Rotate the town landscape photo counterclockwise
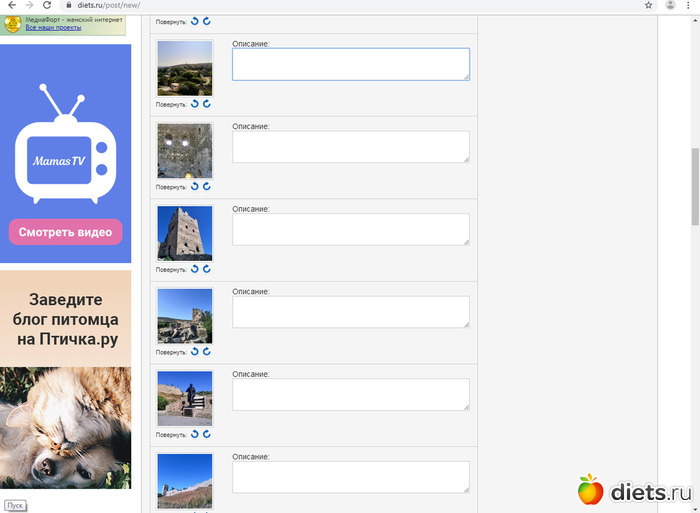The width and height of the screenshot is (700, 513). 195,104
